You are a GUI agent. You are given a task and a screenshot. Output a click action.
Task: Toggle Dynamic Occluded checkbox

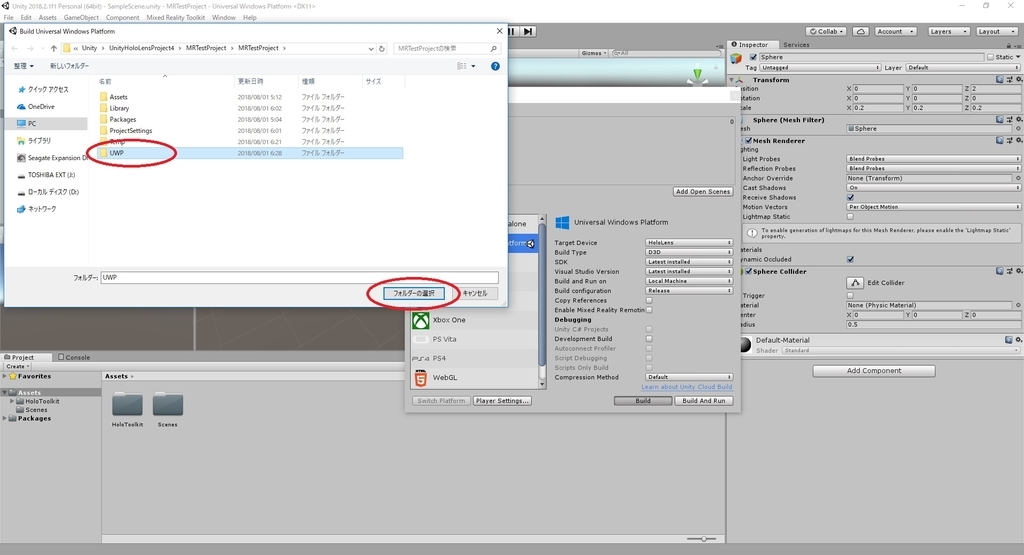click(x=850, y=259)
